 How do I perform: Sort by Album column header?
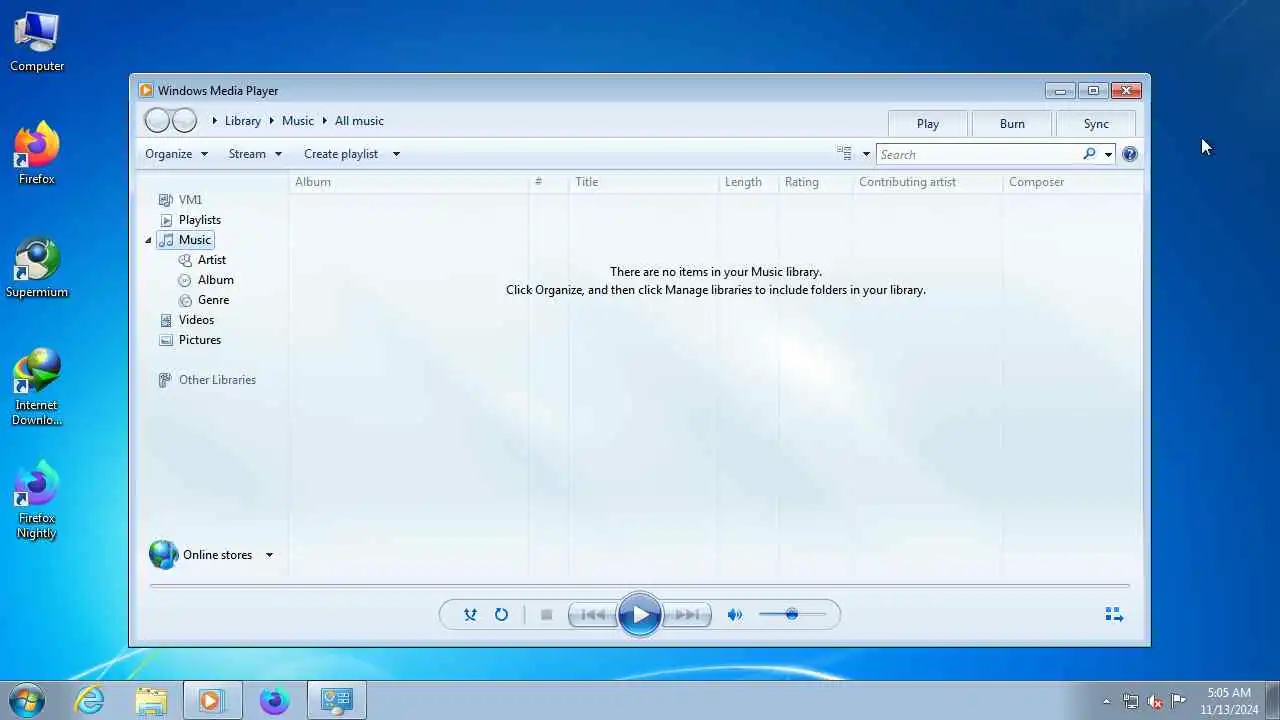pyautogui.click(x=408, y=182)
